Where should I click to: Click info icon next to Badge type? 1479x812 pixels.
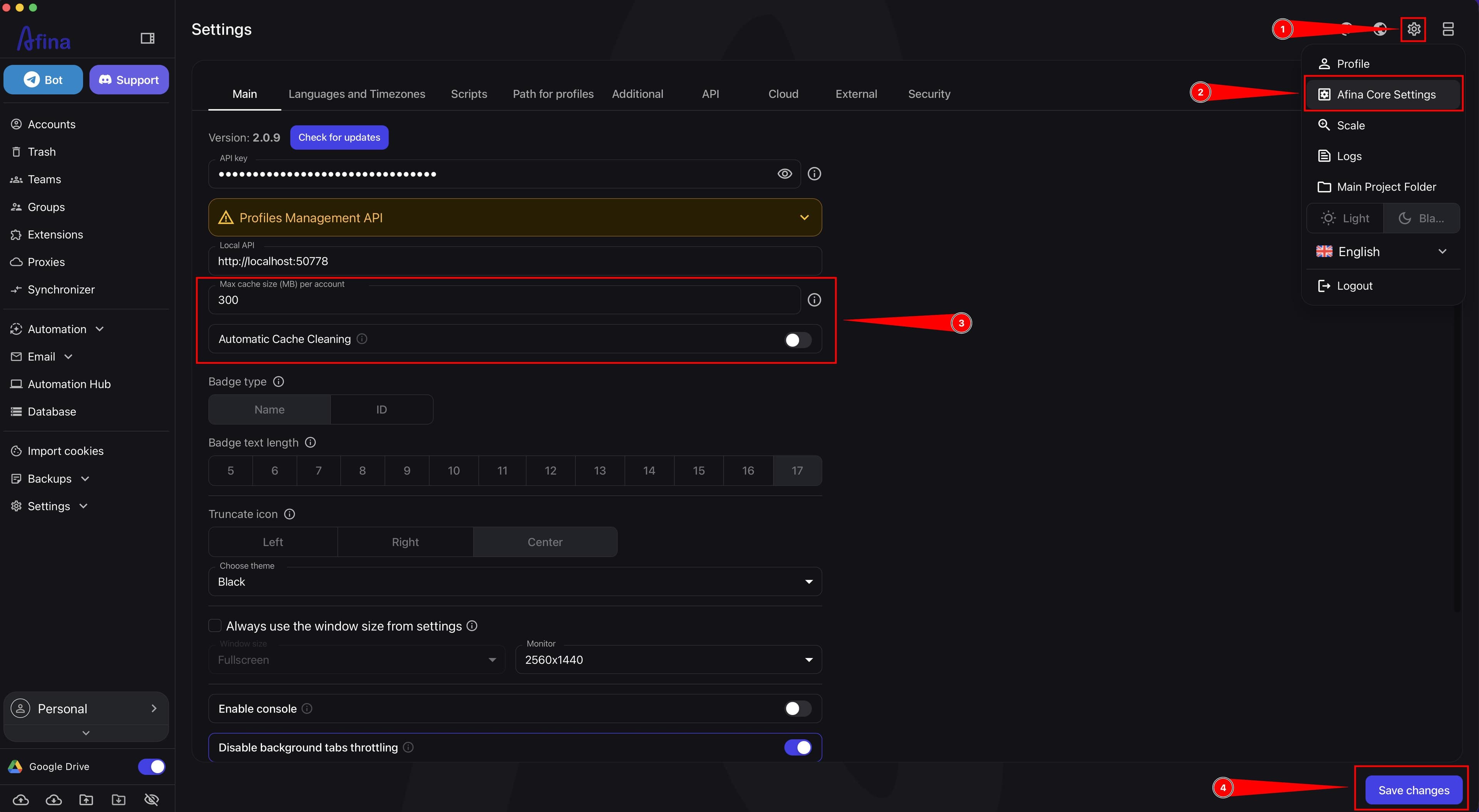pos(278,382)
